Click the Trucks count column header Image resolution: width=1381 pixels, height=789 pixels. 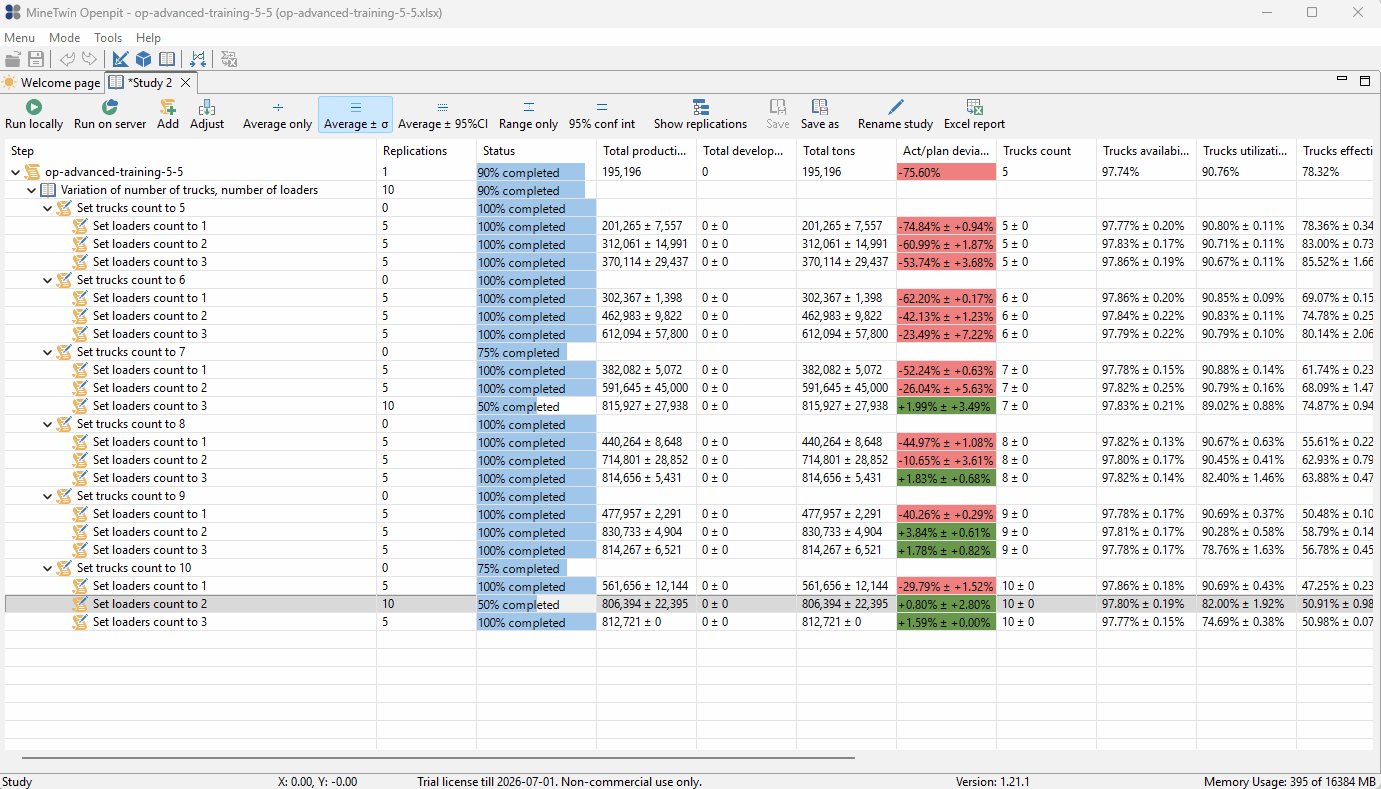[x=1046, y=151]
